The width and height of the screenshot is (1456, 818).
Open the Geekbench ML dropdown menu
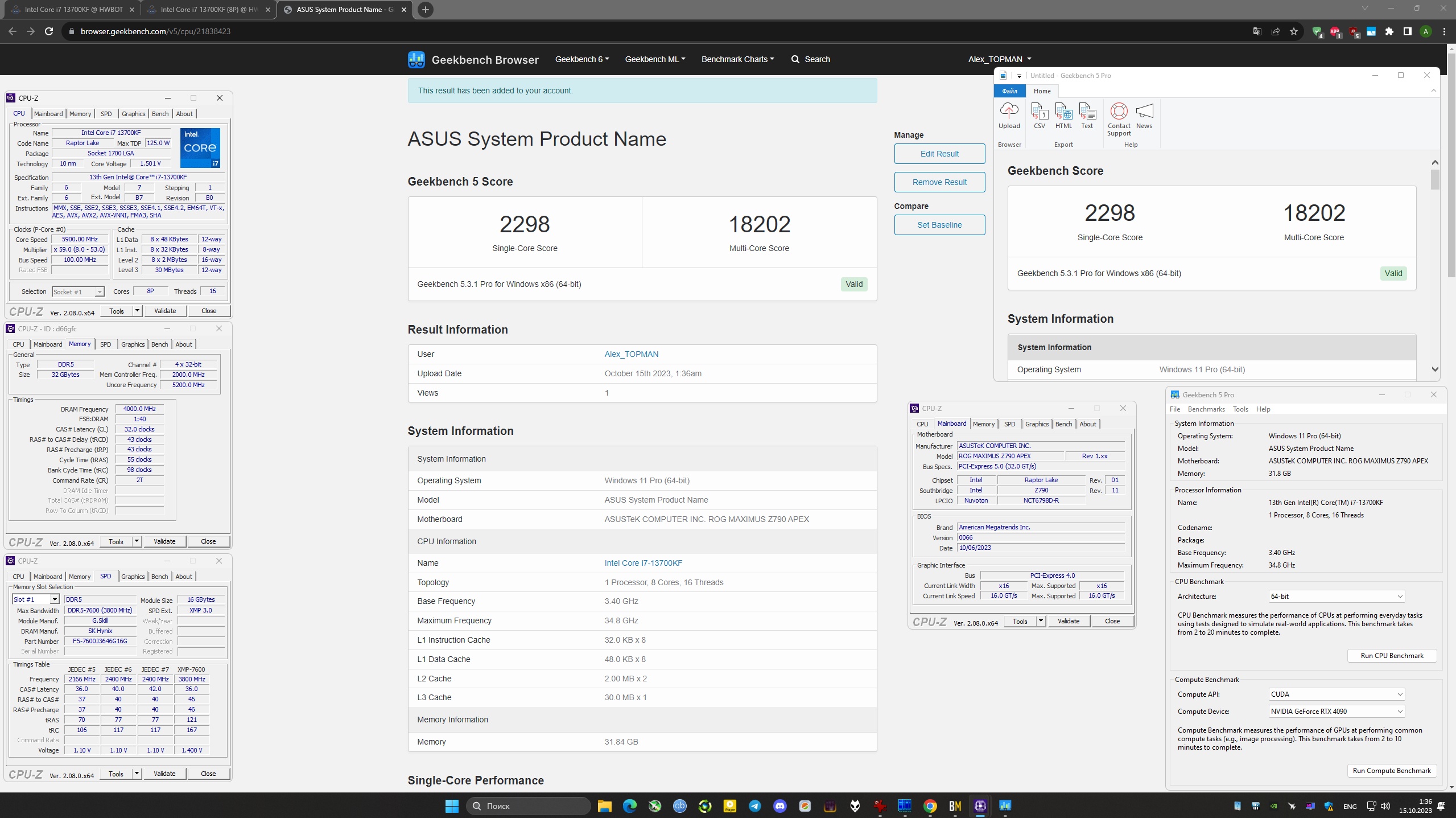(655, 59)
